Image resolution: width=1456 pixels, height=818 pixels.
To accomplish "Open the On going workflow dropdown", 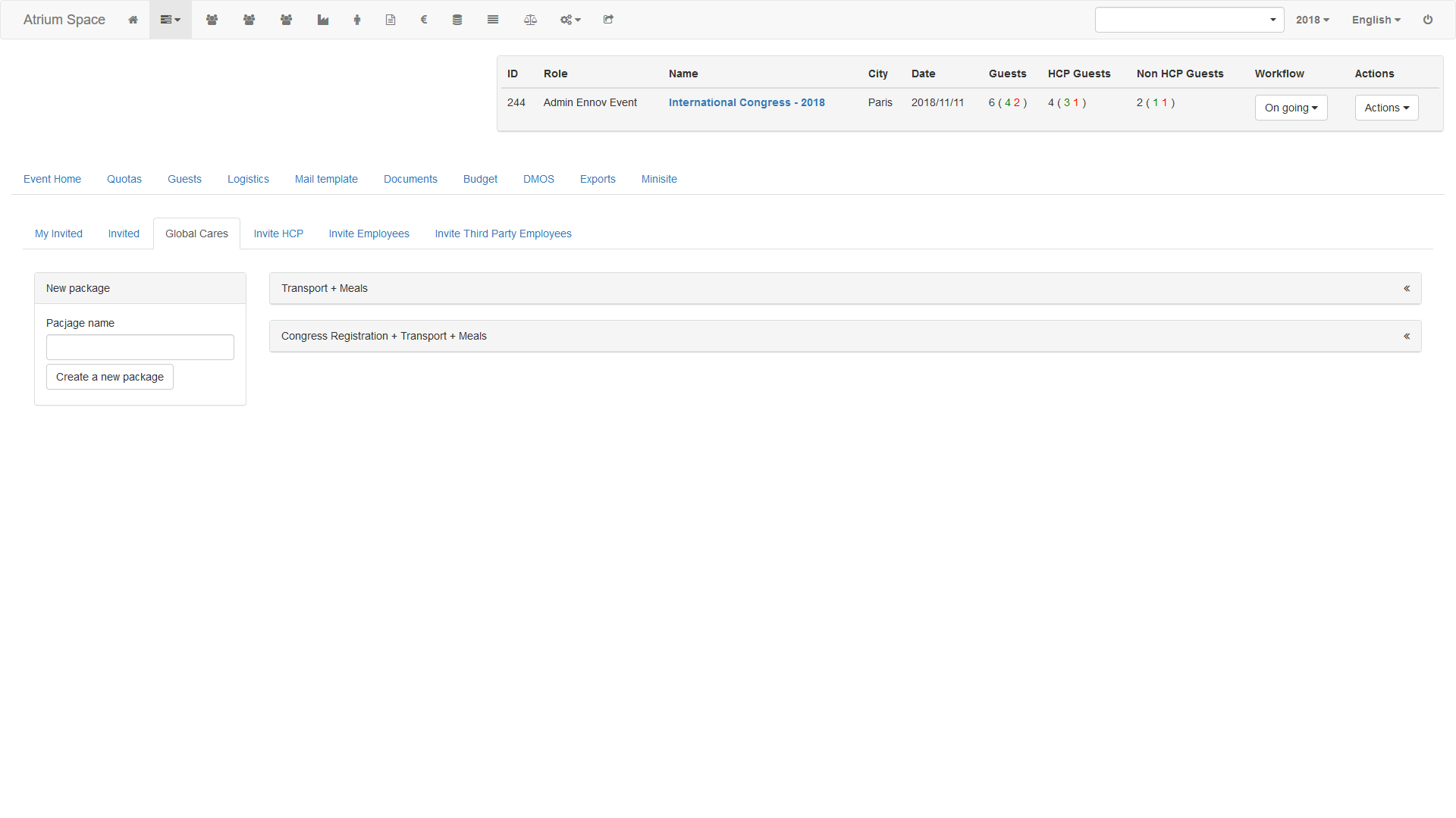I will 1291,108.
